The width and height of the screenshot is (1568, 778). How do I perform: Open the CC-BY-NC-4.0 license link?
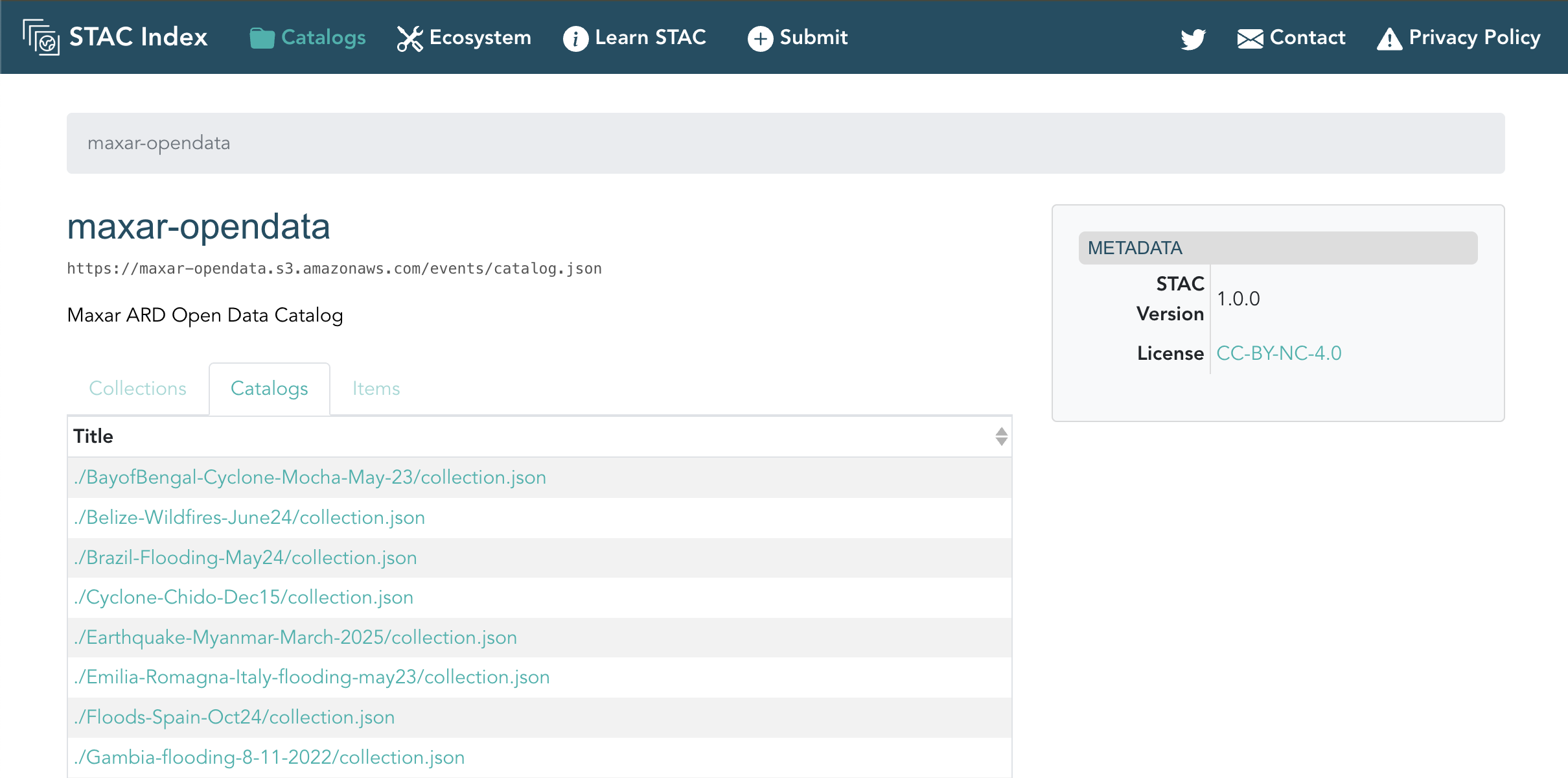[x=1278, y=353]
